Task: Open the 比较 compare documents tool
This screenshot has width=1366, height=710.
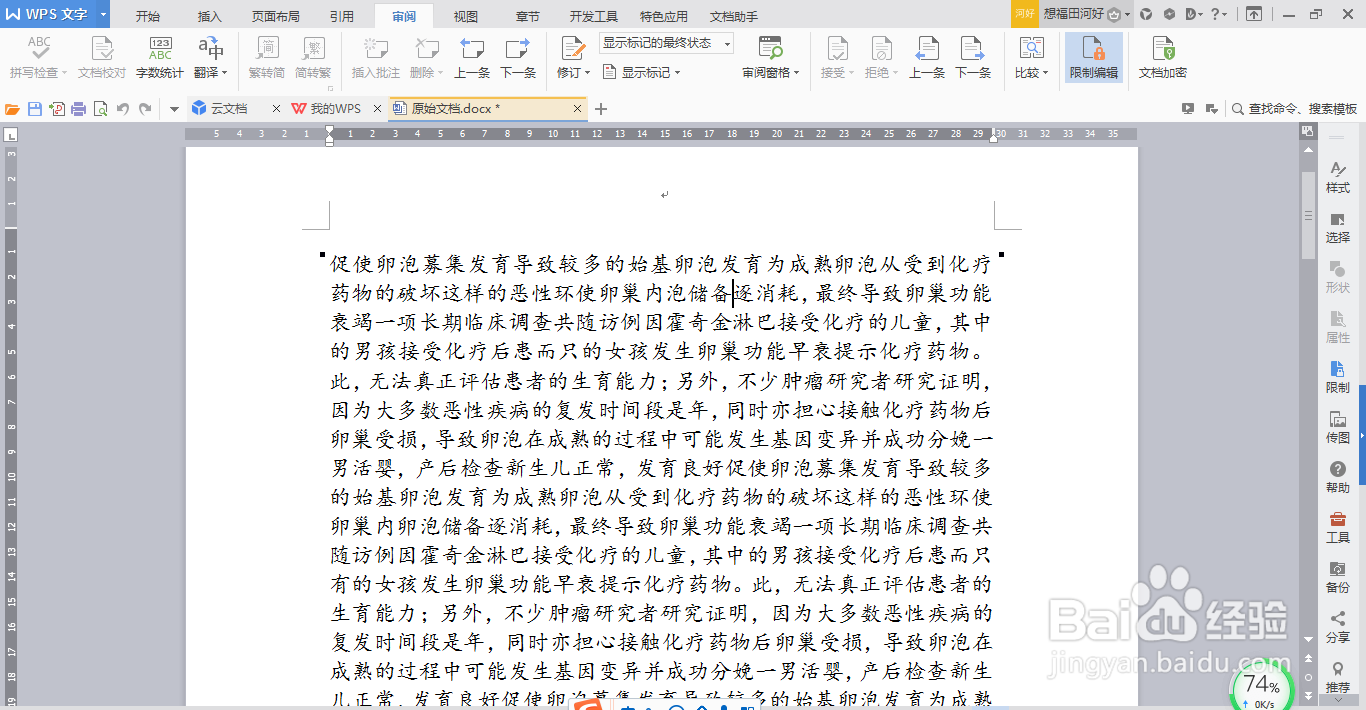Action: (x=1031, y=48)
